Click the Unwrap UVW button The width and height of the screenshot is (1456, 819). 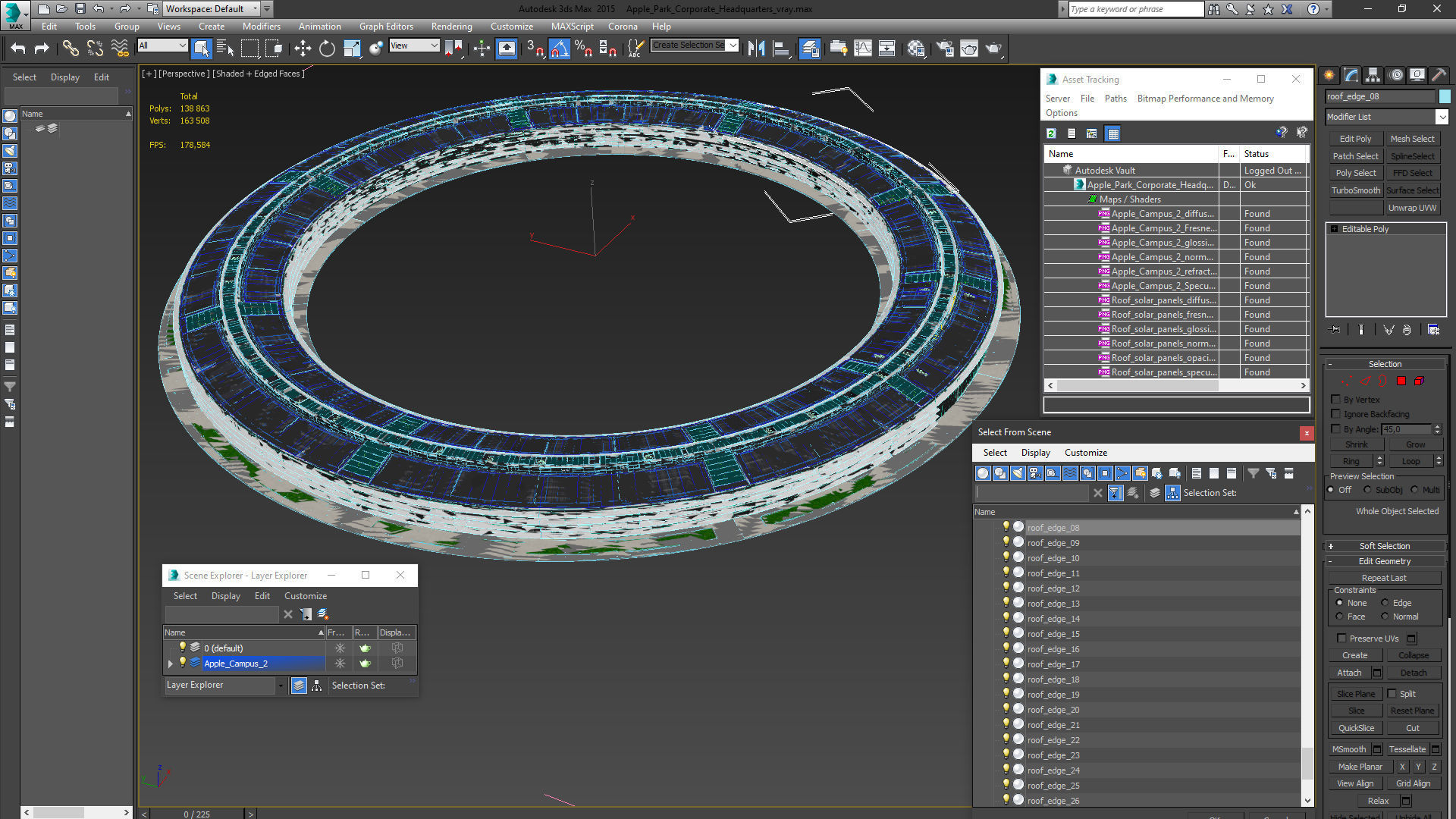pos(1412,208)
